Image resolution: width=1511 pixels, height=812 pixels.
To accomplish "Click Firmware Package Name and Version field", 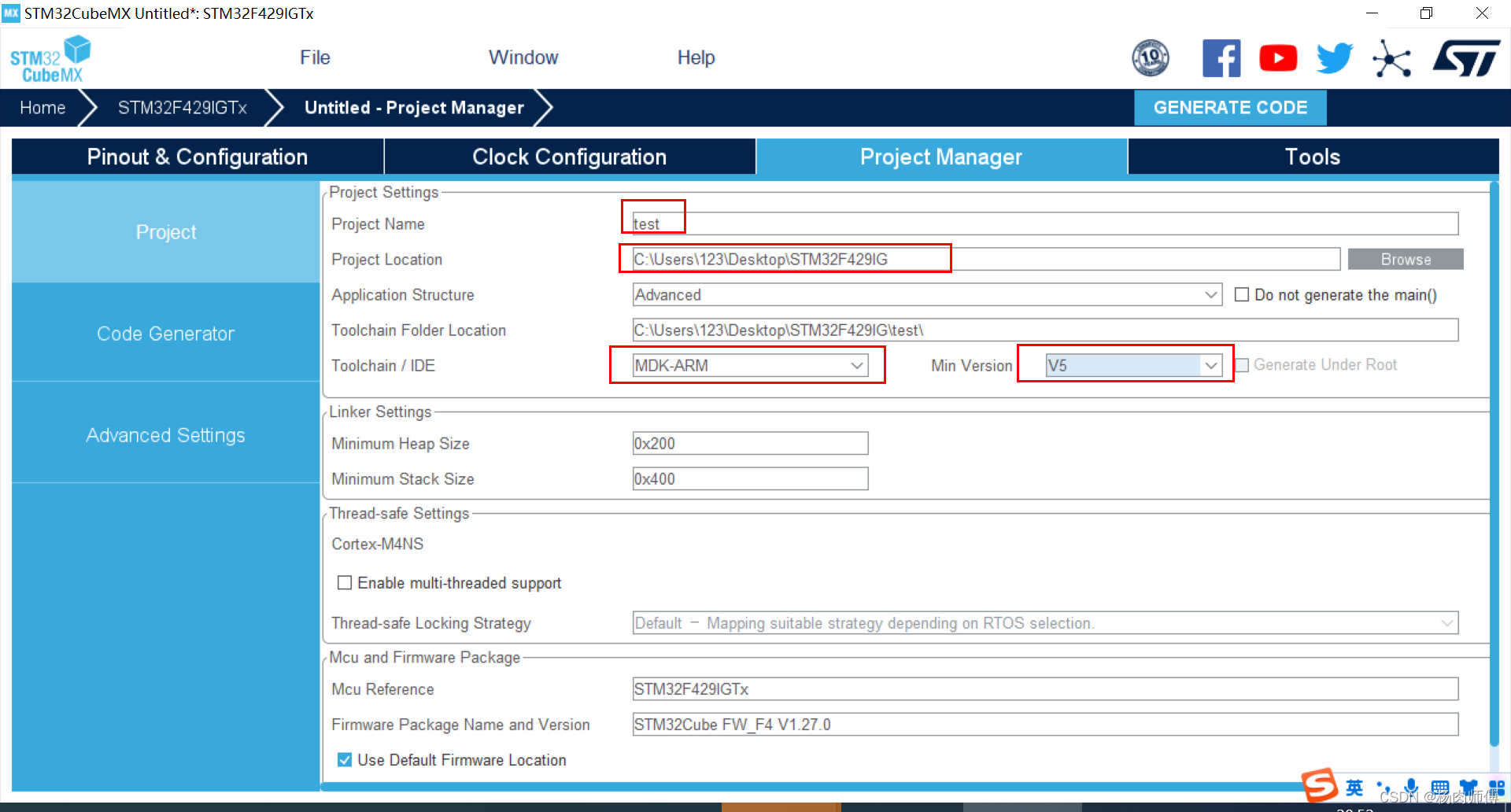I will [x=1045, y=725].
